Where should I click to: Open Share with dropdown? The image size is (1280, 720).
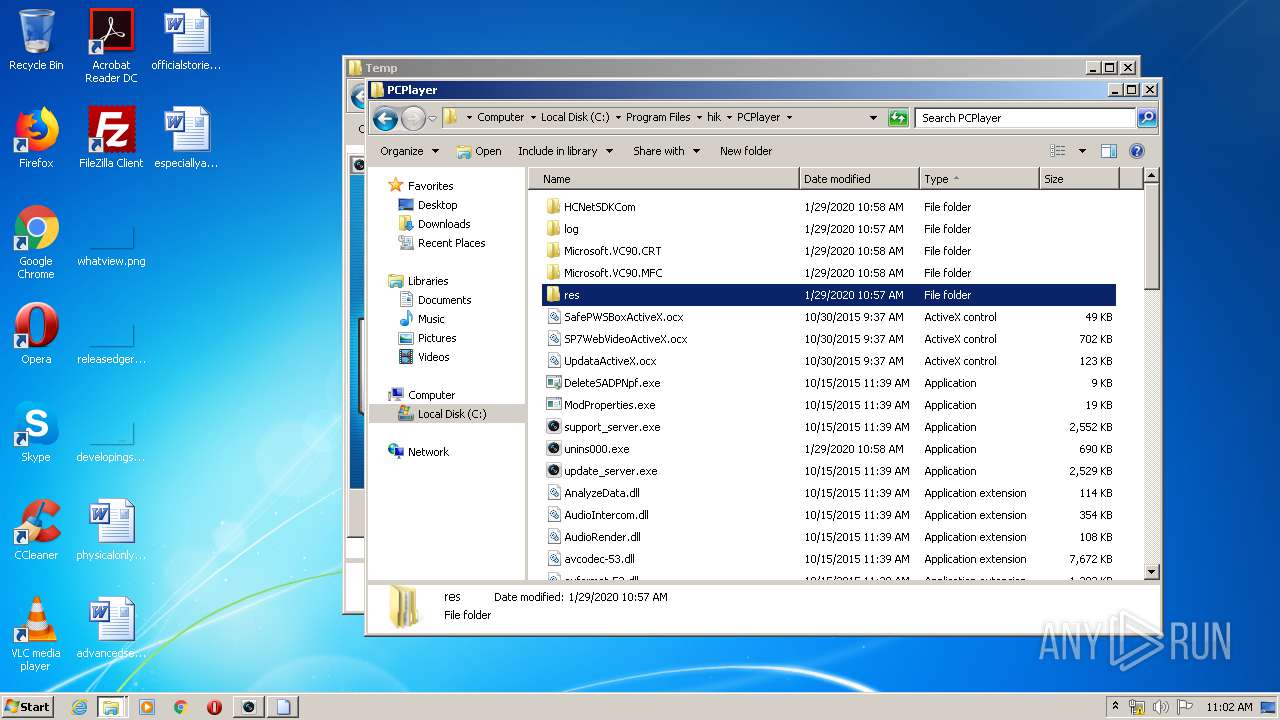tap(666, 151)
